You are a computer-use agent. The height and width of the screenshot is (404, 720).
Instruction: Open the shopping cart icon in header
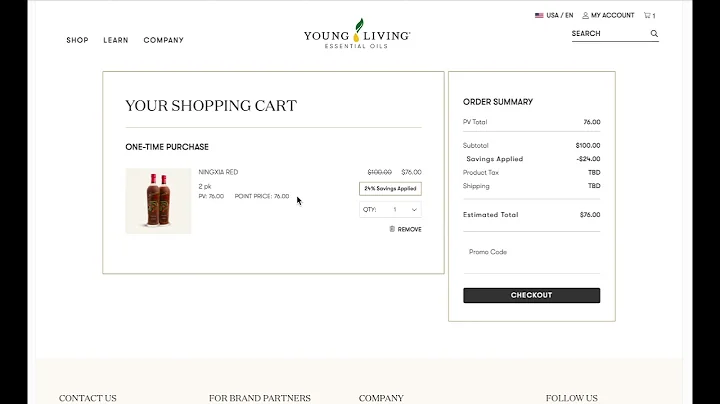coord(649,15)
